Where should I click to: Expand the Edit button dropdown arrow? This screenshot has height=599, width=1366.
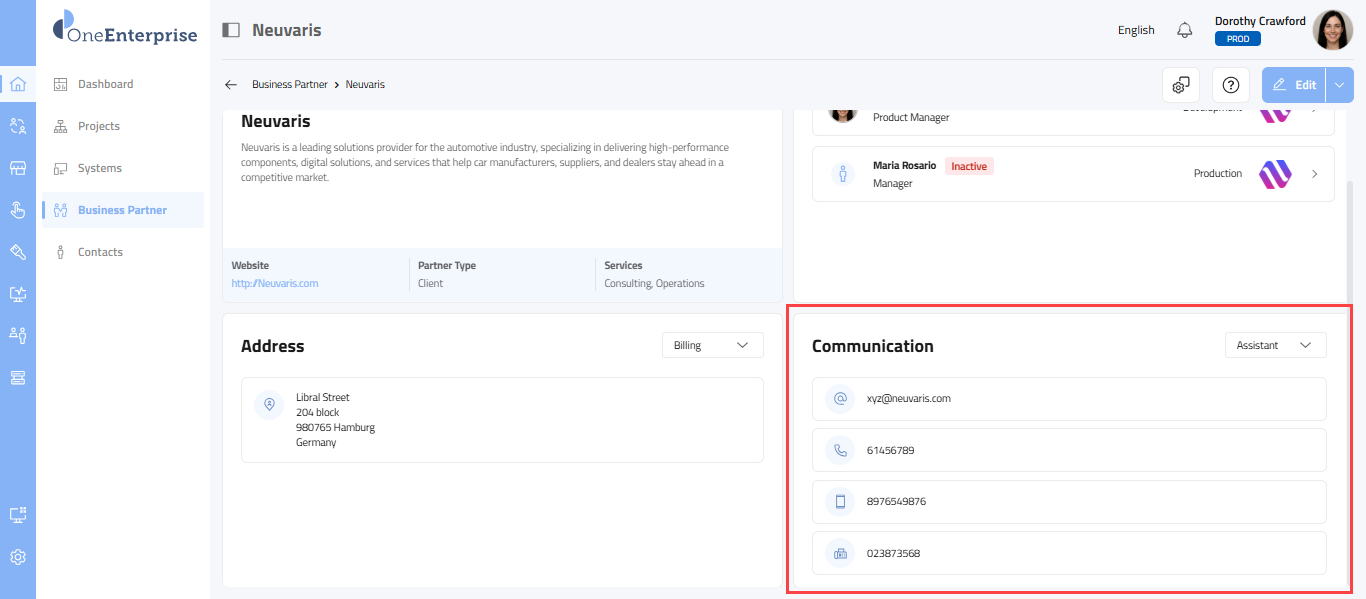[1340, 85]
